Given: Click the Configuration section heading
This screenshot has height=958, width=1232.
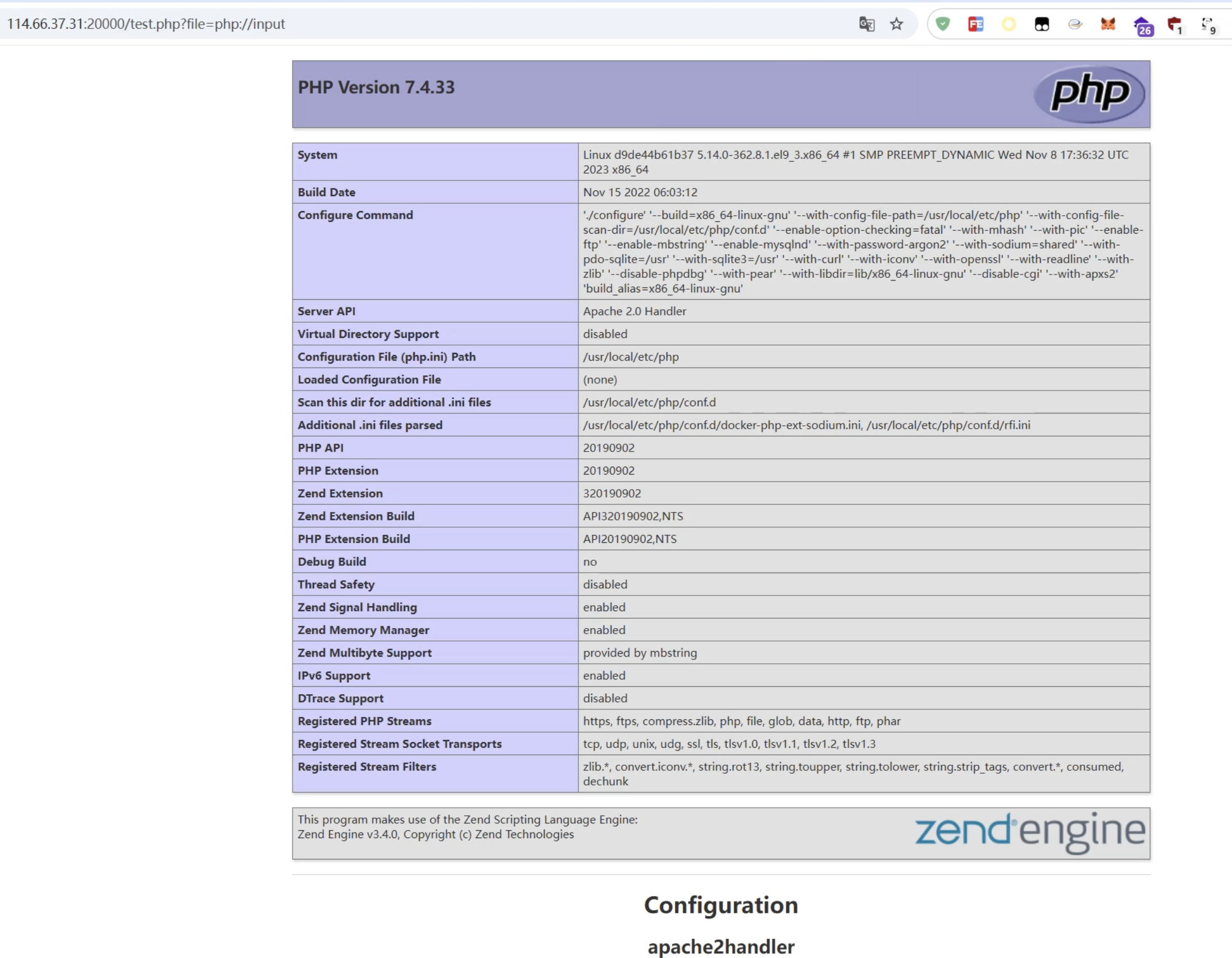Looking at the screenshot, I should pyautogui.click(x=720, y=905).
